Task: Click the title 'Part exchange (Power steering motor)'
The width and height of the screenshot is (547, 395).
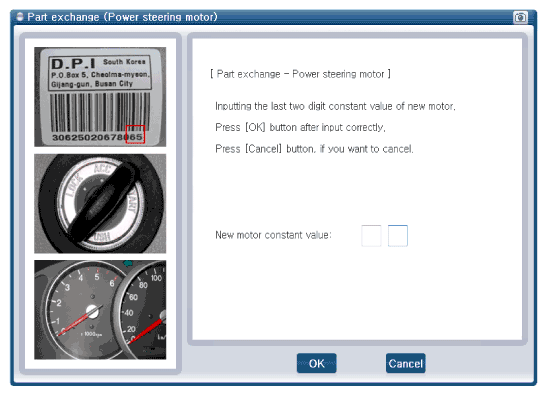Action: [x=122, y=17]
